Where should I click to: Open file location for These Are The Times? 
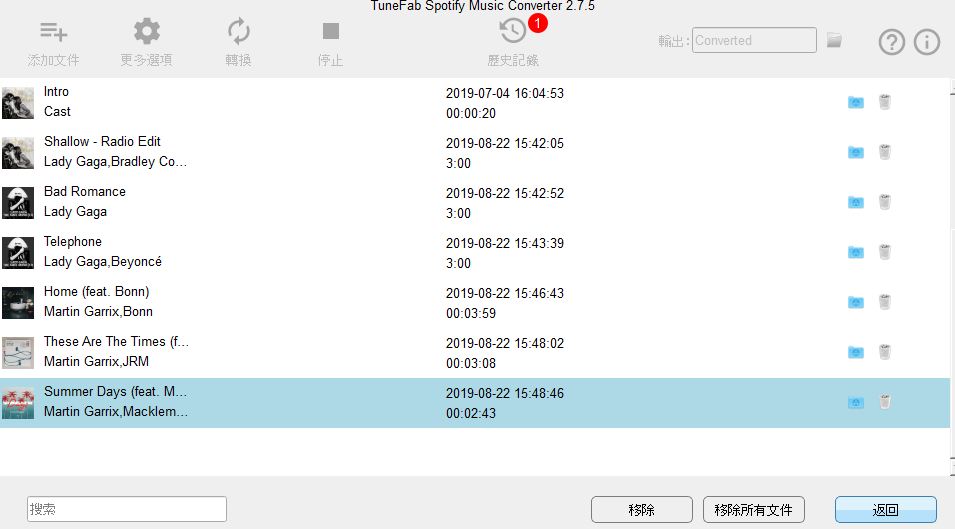[856, 352]
